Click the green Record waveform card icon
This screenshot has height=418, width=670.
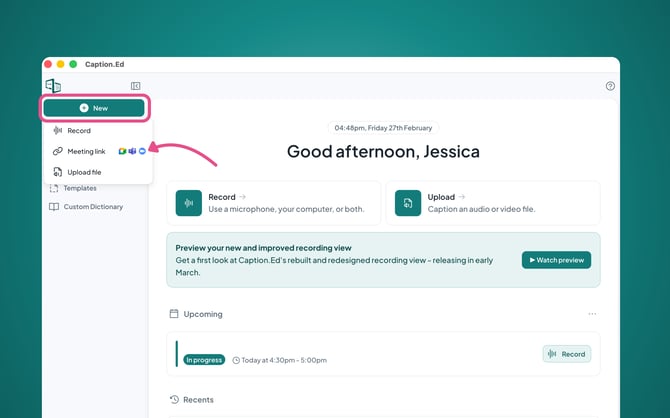(188, 203)
